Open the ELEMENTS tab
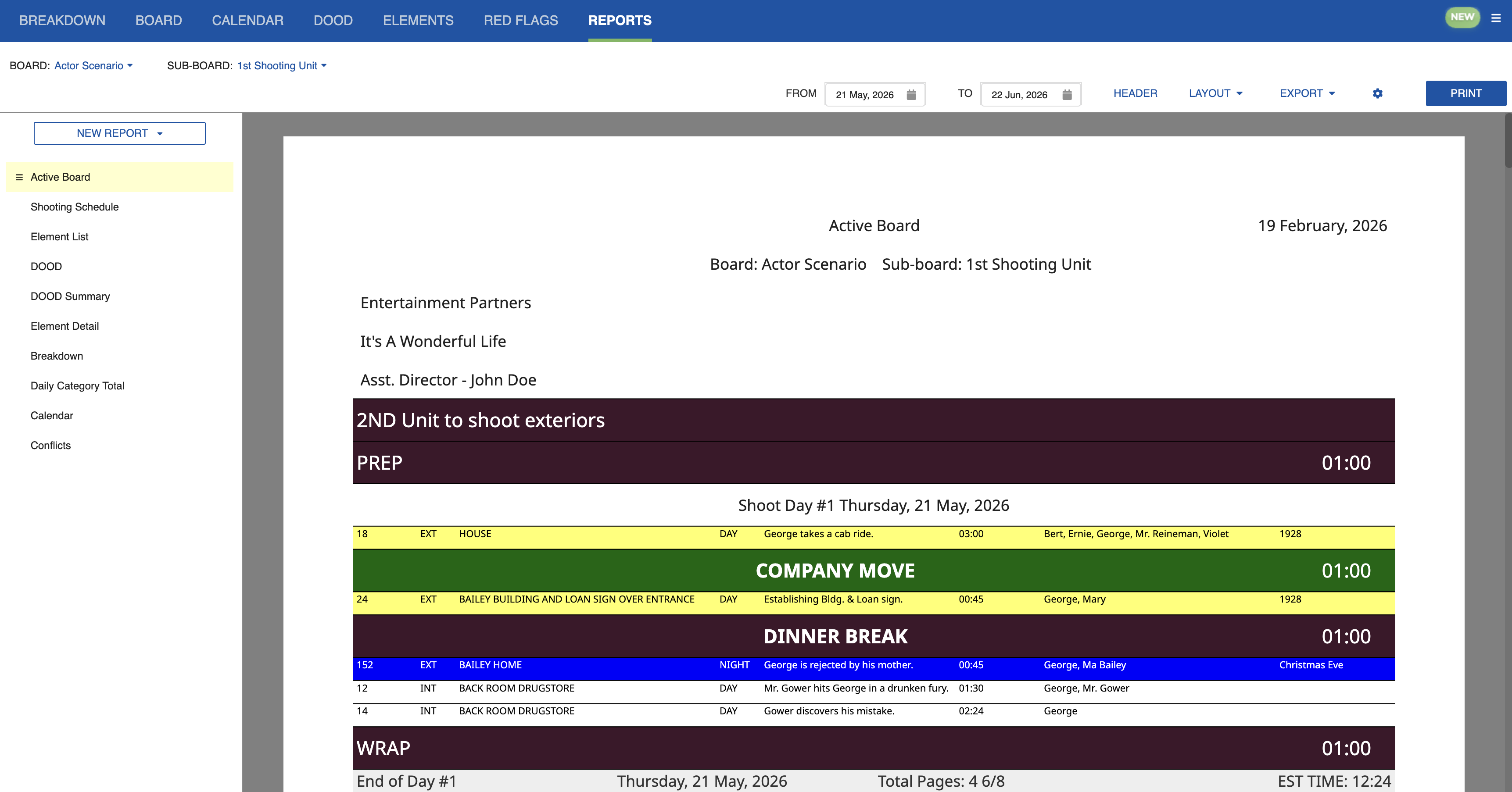 tap(419, 20)
